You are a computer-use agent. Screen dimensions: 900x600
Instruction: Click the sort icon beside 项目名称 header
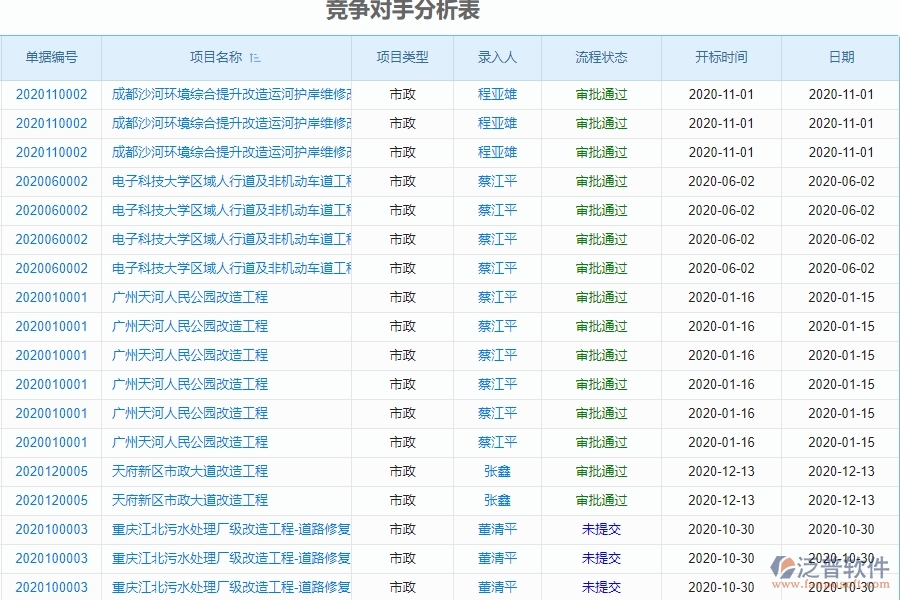256,58
